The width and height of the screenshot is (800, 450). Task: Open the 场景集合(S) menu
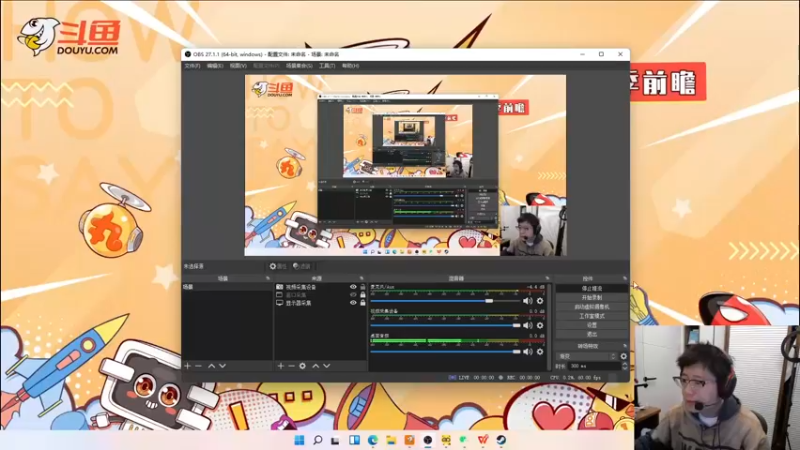[299, 66]
